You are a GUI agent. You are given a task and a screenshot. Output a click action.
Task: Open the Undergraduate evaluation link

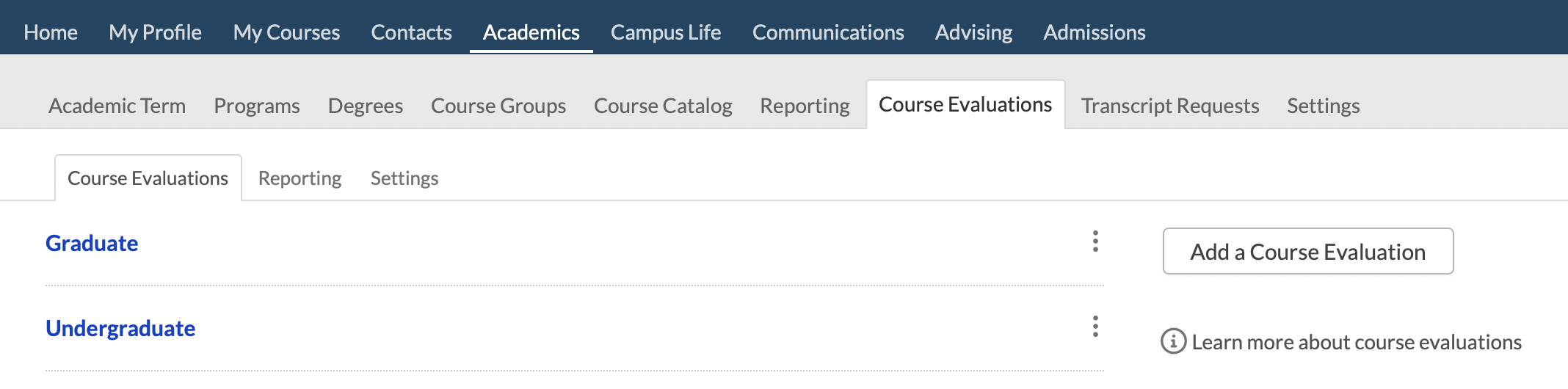(120, 329)
